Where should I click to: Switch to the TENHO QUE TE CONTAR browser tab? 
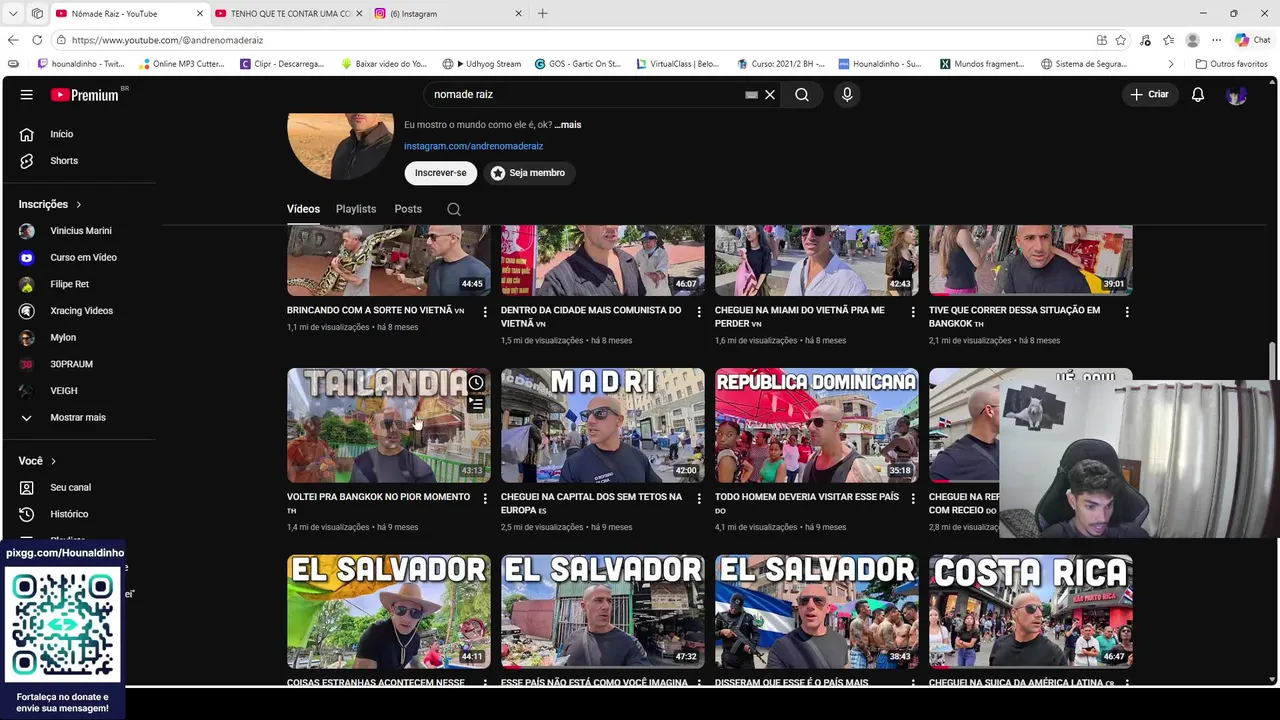288,13
